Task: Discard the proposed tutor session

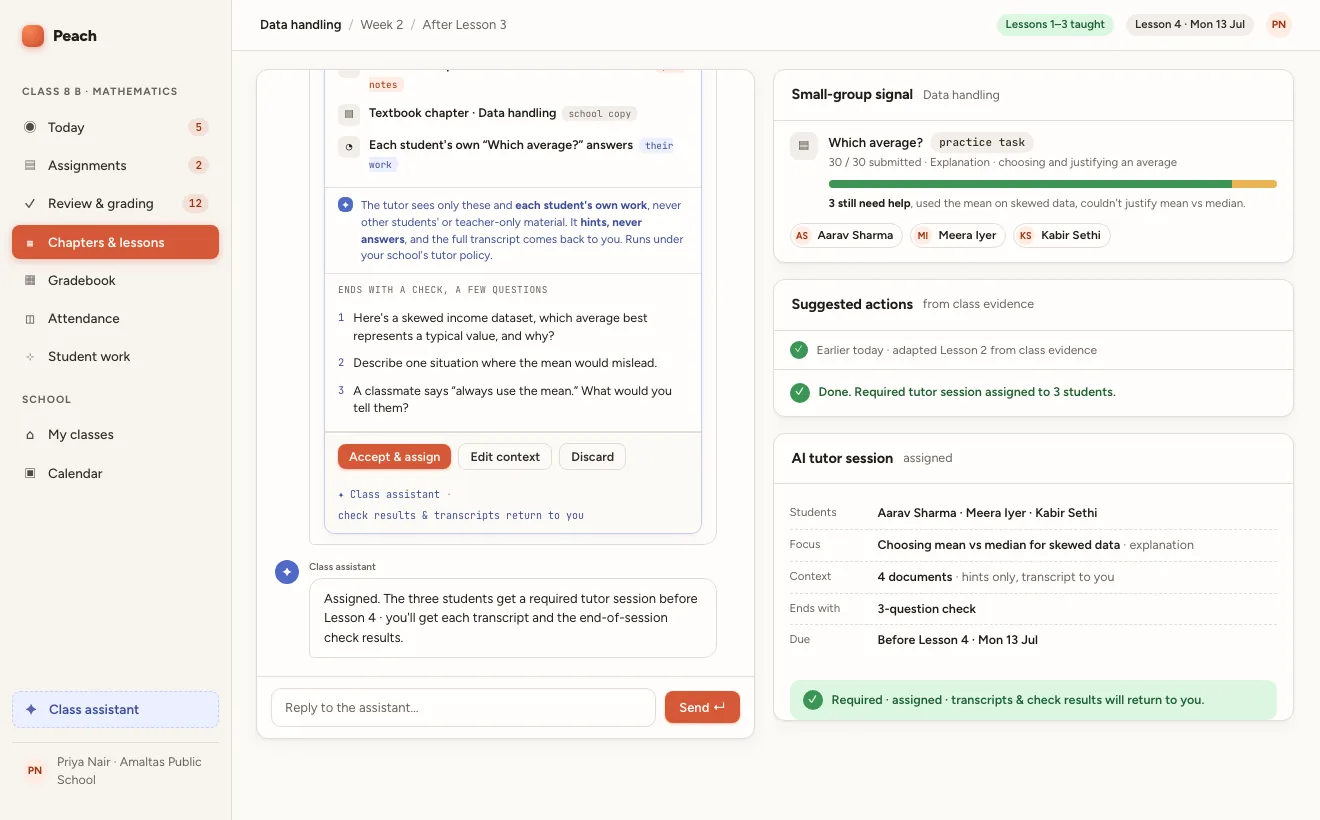Action: point(592,457)
